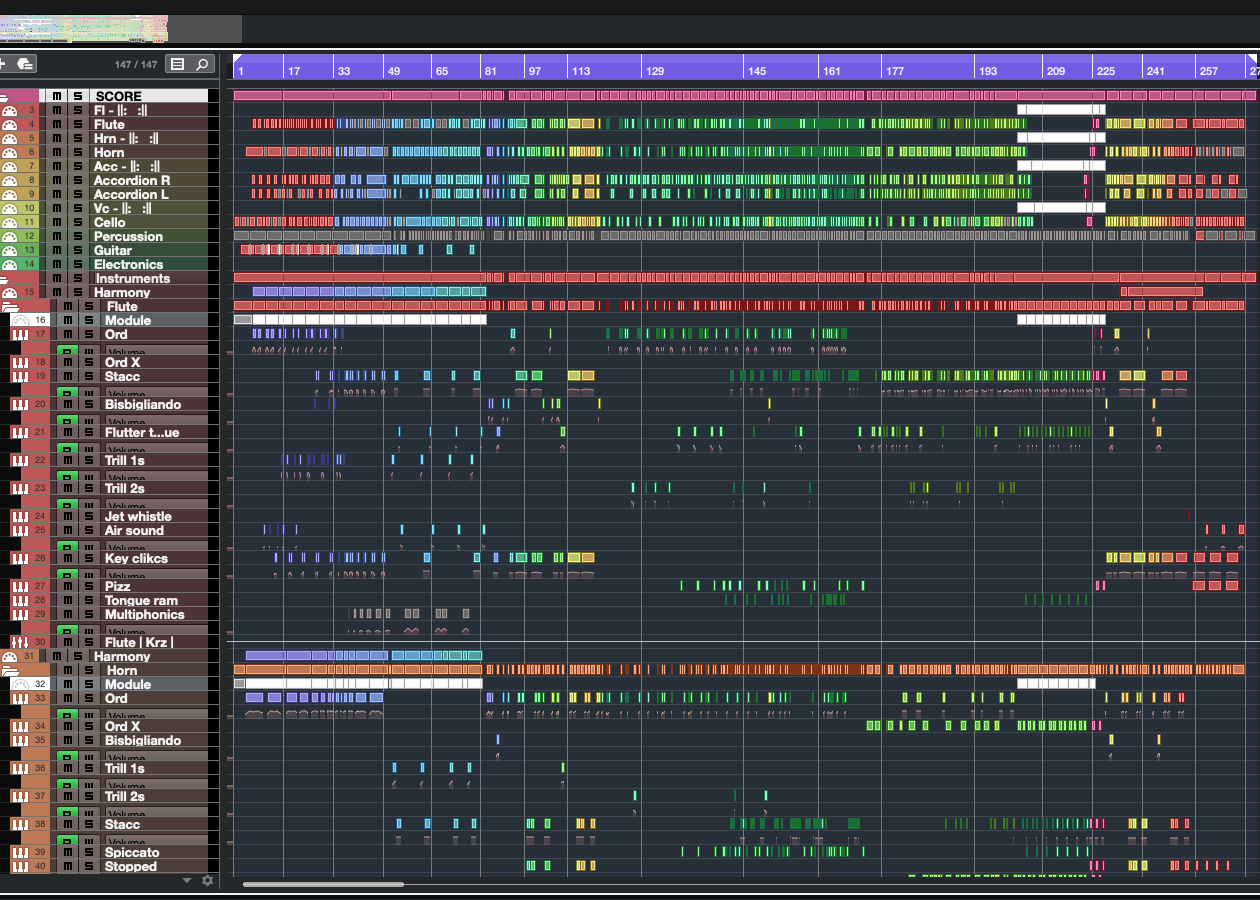This screenshot has height=900, width=1260.
Task: Mute the SCORE folder track
Action: [x=57, y=96]
